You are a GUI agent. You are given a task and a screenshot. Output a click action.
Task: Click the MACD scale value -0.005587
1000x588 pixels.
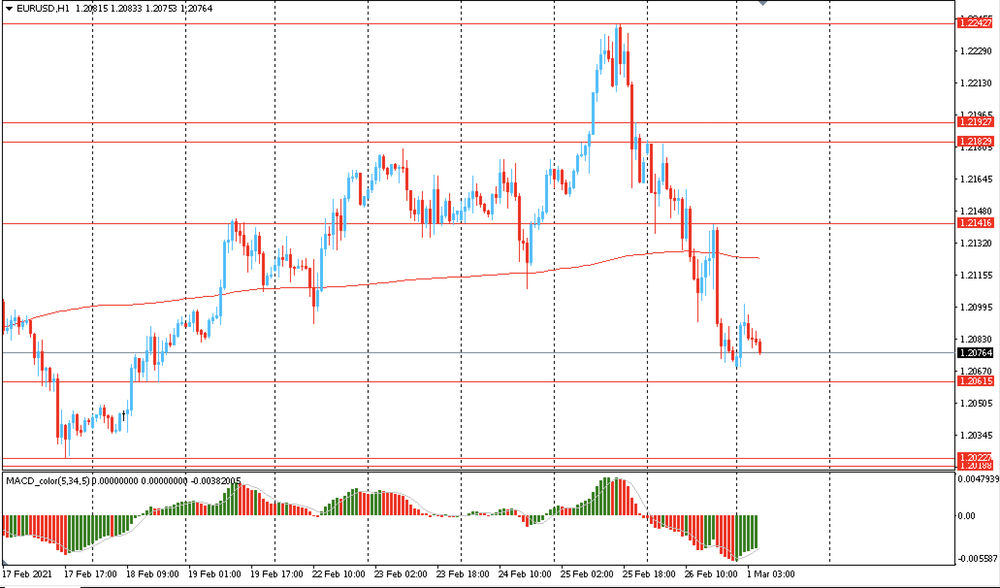click(978, 559)
